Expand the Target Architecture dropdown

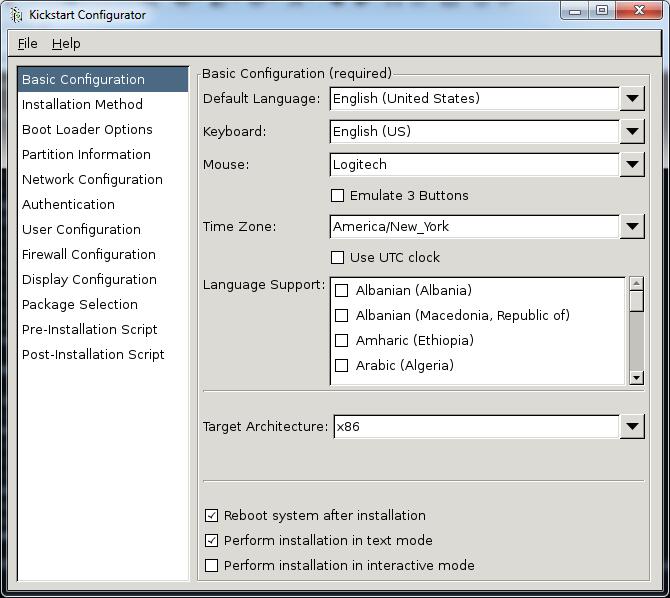631,426
